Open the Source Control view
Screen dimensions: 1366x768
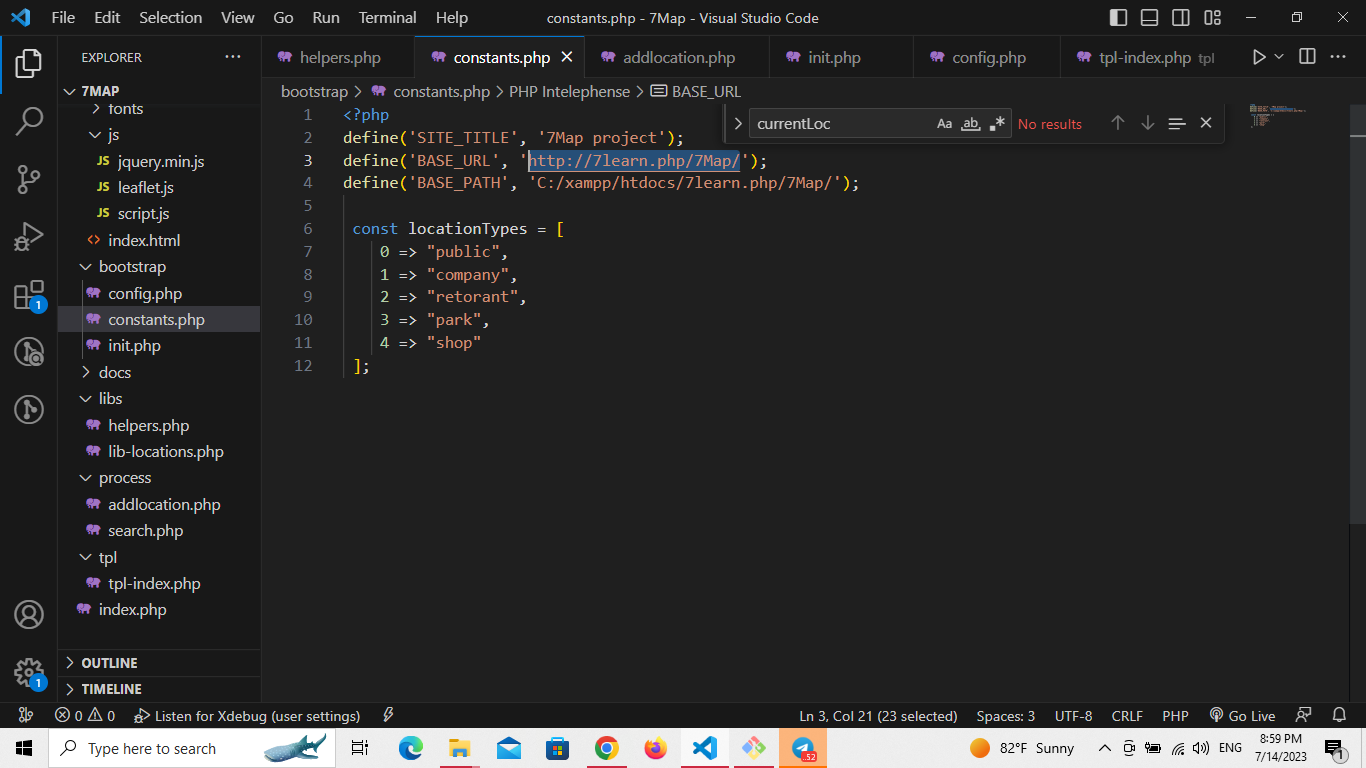pos(29,179)
